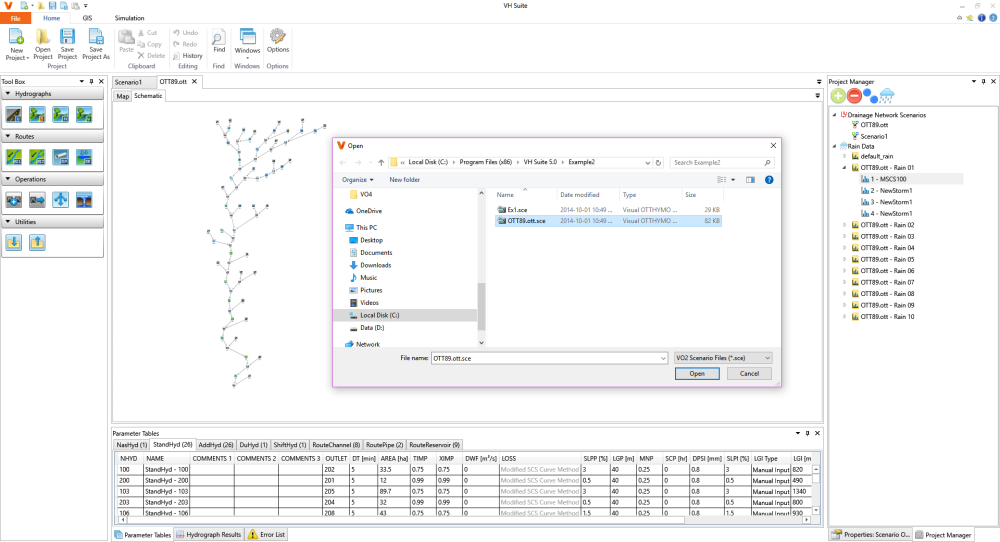This screenshot has width=1000, height=542.
Task: Click the help icon in Open dialog
Action: click(x=769, y=180)
